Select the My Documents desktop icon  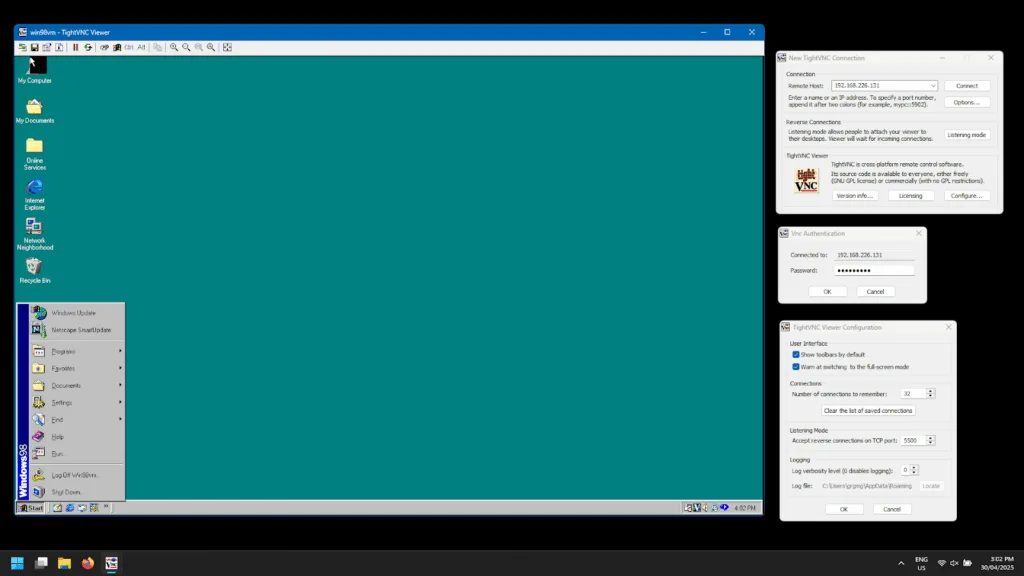(35, 110)
